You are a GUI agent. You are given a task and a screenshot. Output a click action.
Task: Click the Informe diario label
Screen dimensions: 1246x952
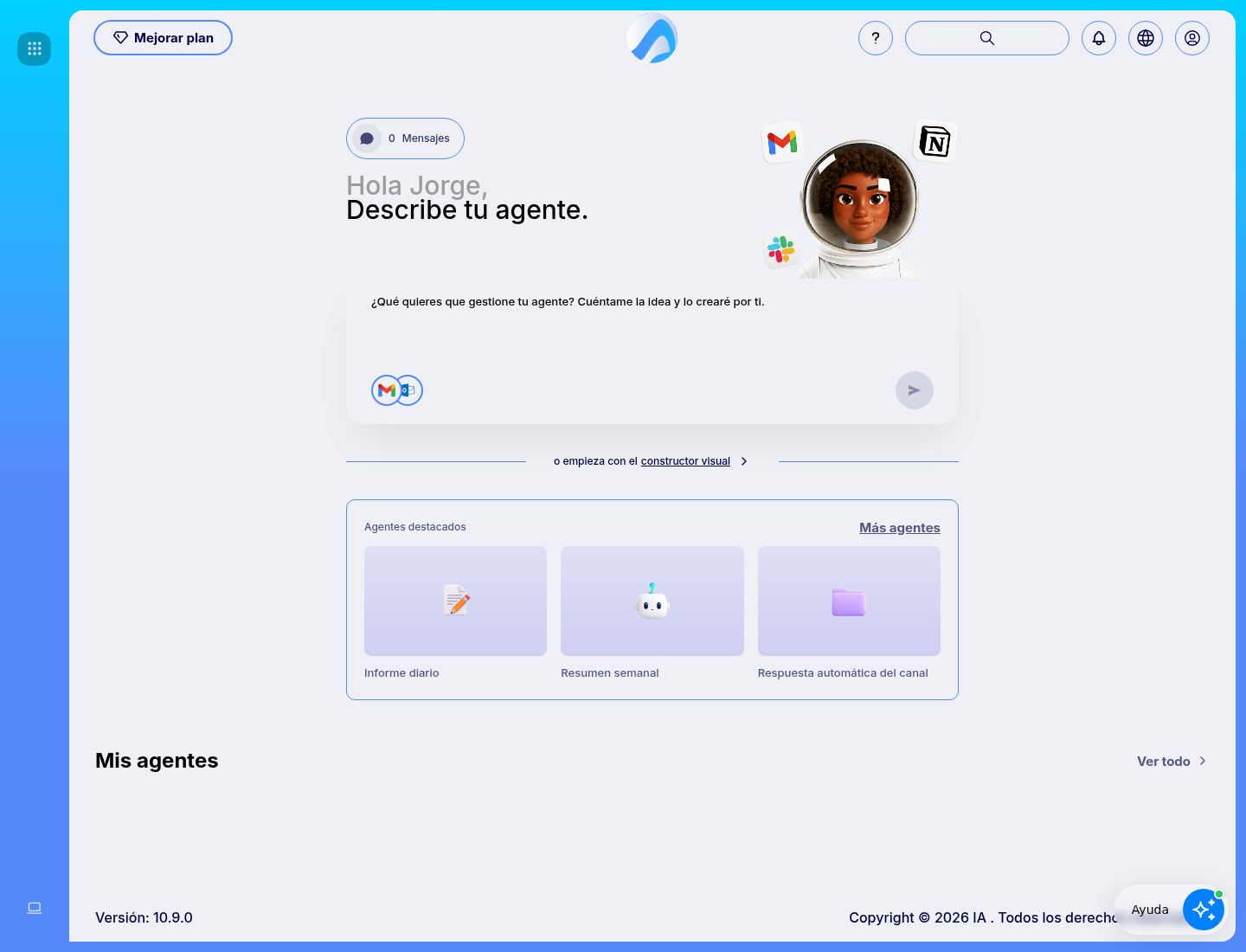point(401,673)
